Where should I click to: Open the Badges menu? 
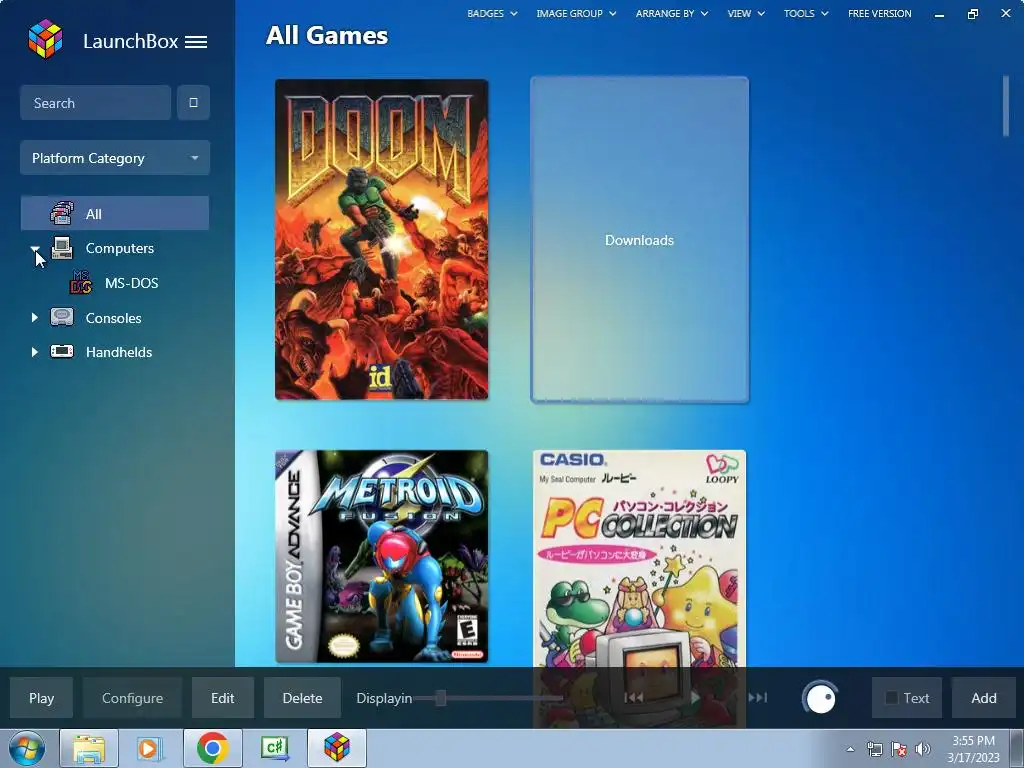click(x=492, y=13)
